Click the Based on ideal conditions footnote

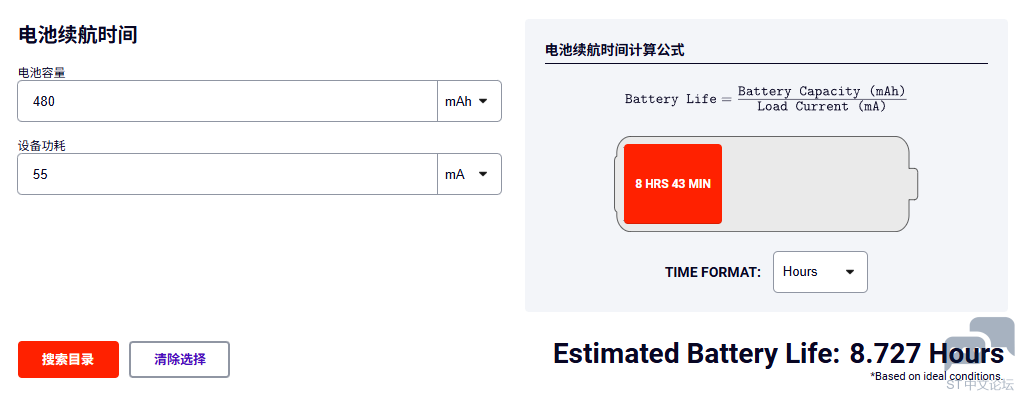pyautogui.click(x=936, y=376)
